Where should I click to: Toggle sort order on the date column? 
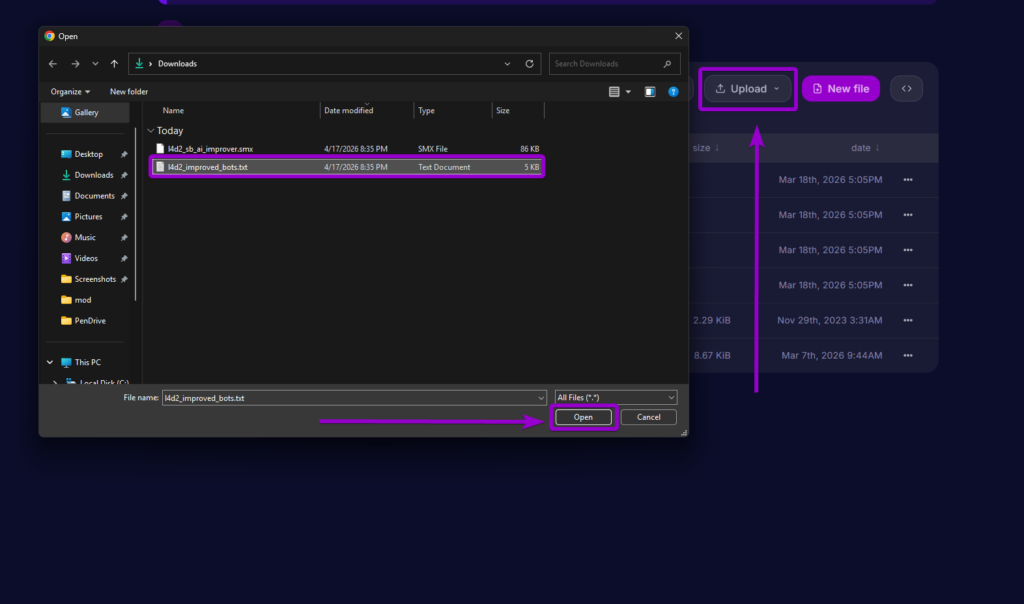pyautogui.click(x=864, y=147)
